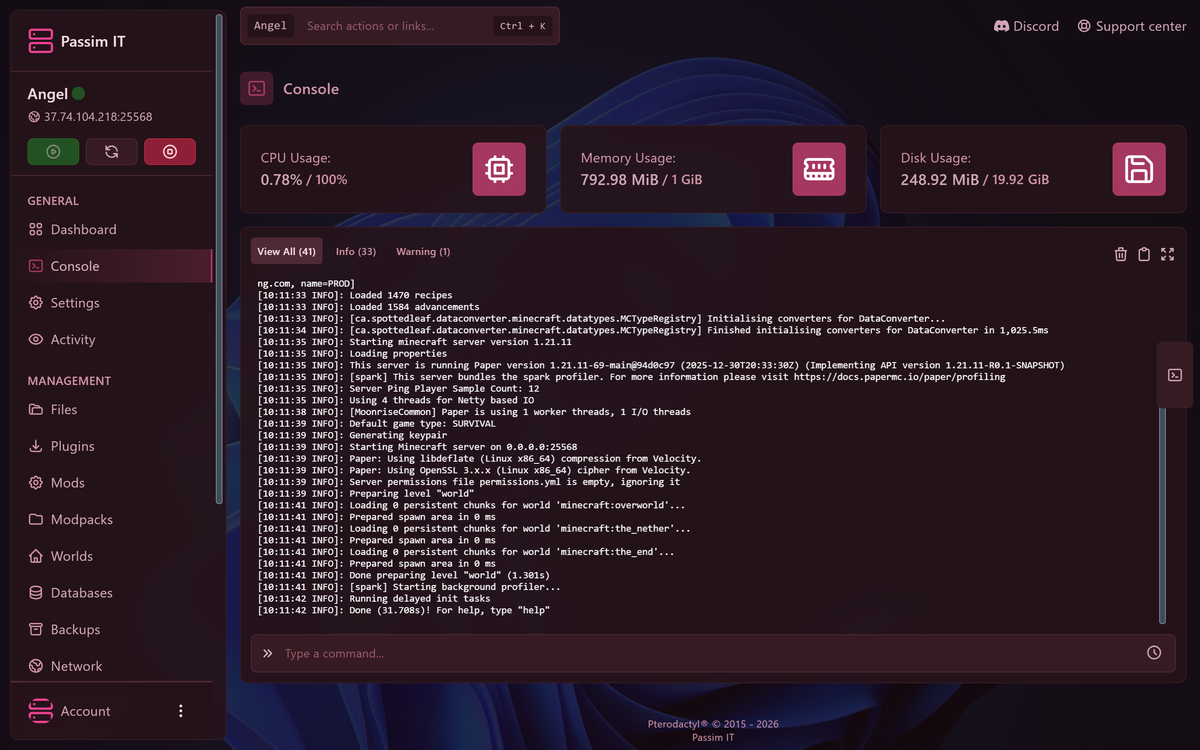The height and width of the screenshot is (750, 1200).
Task: Click the Disk save icon
Action: coord(1139,169)
